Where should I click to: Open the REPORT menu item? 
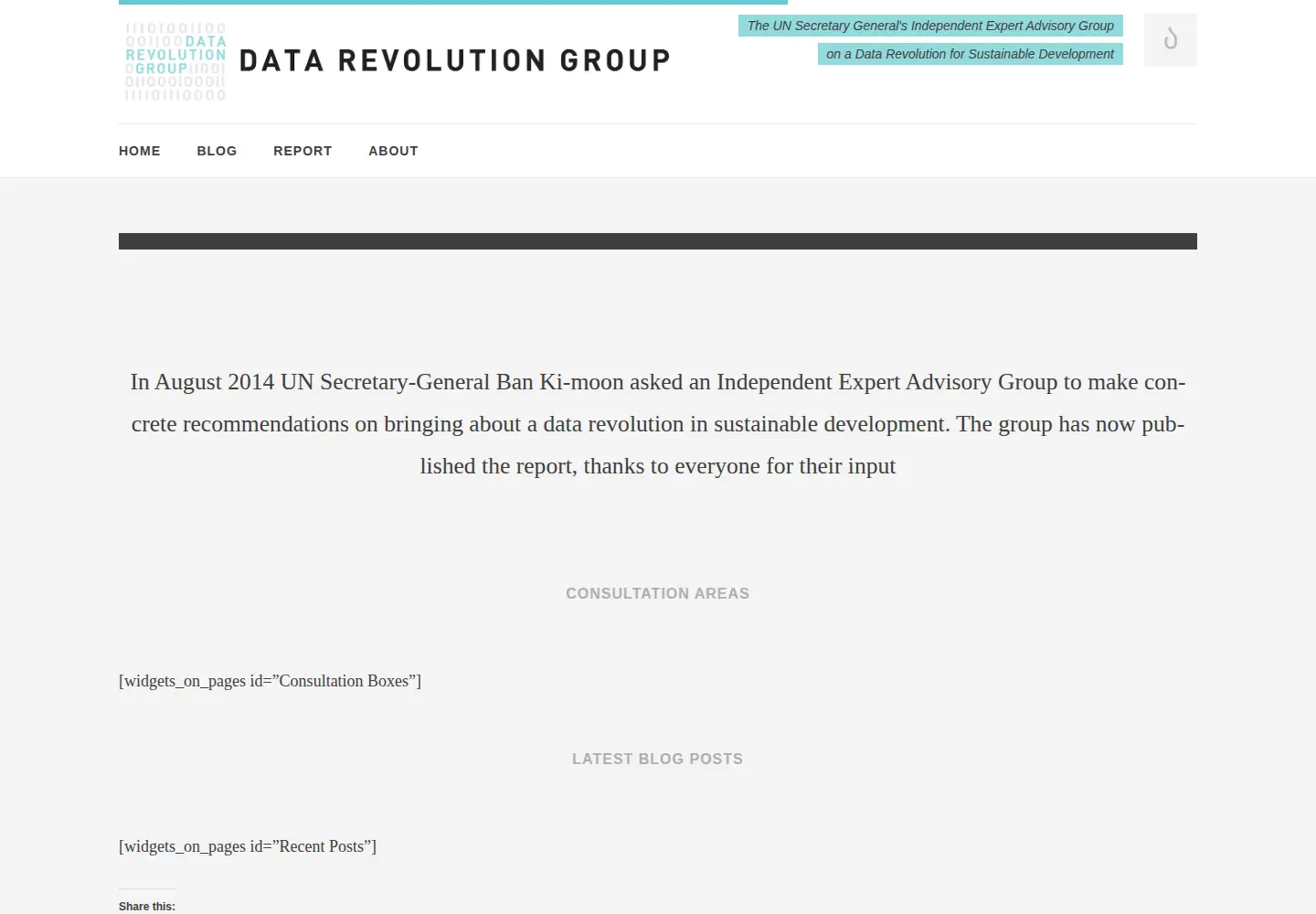(x=302, y=151)
